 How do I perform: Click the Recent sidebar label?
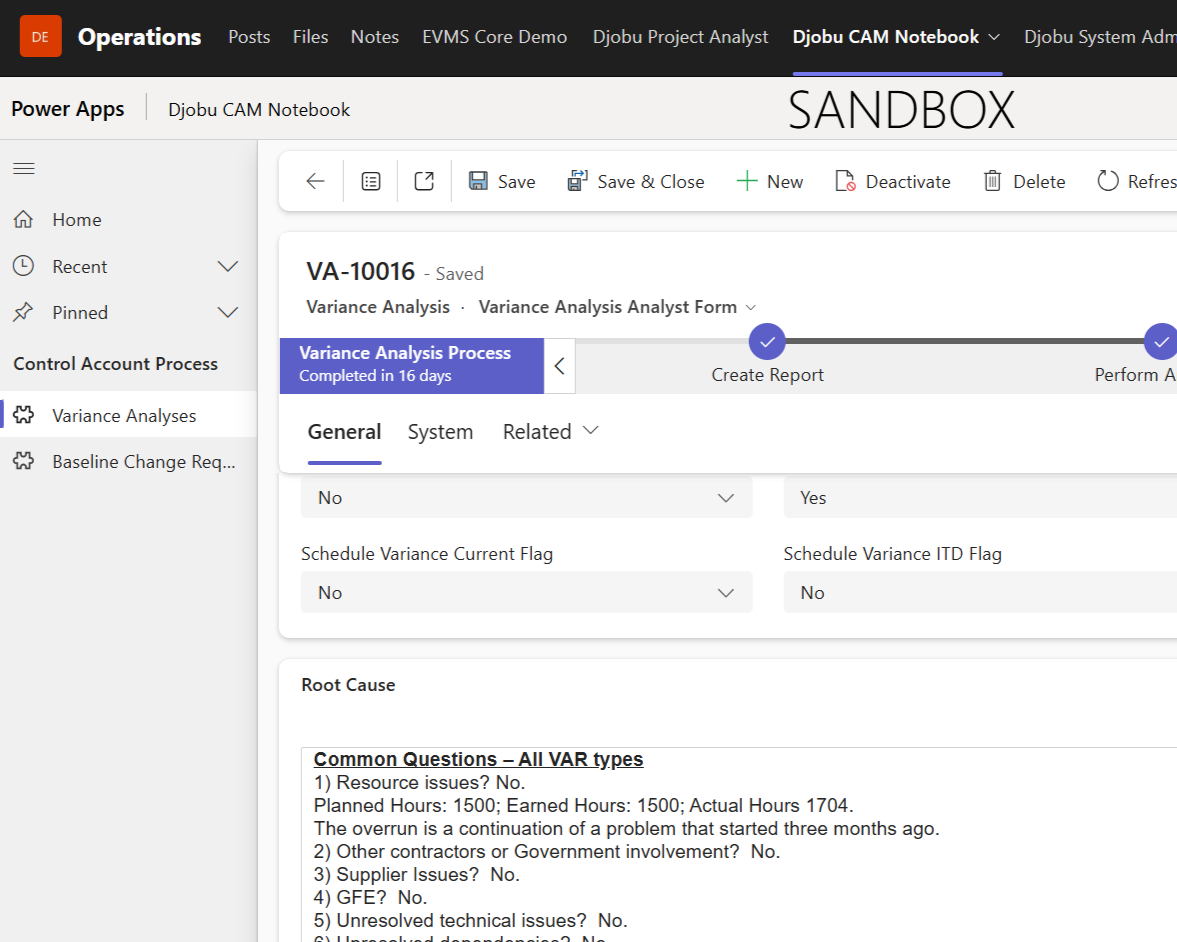click(80, 266)
